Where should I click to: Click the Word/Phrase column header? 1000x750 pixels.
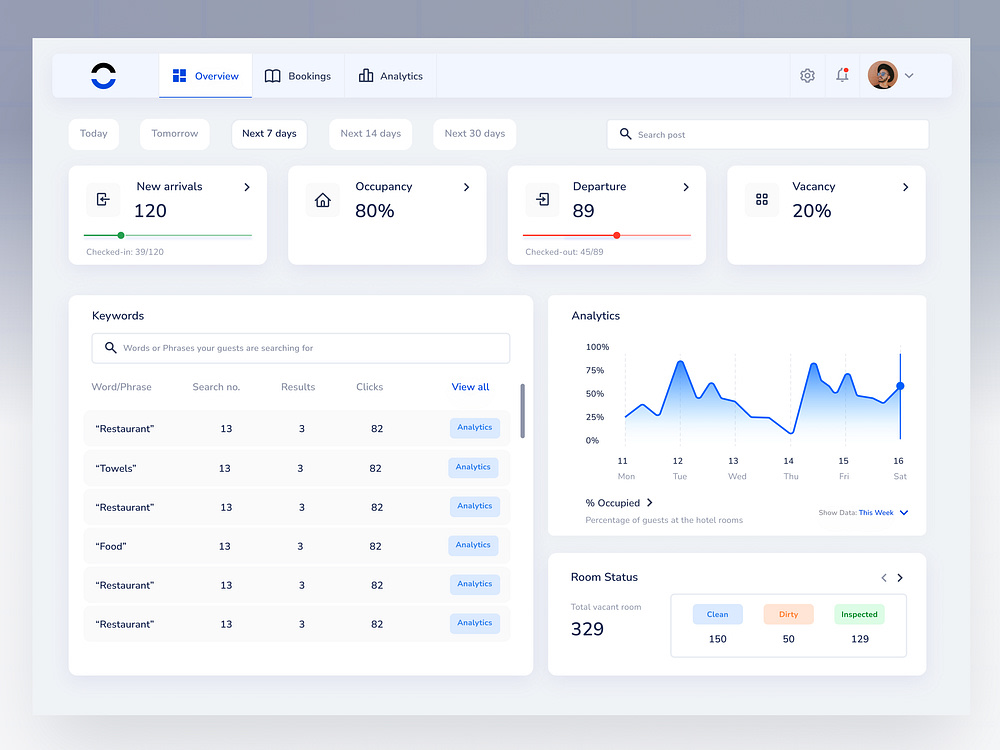click(x=122, y=386)
